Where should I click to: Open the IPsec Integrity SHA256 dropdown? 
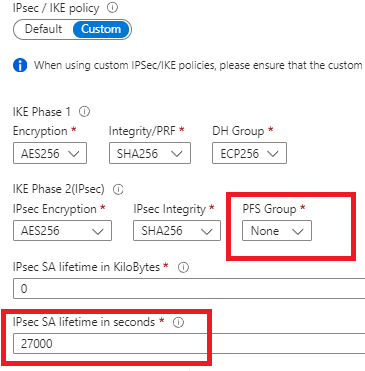(177, 231)
